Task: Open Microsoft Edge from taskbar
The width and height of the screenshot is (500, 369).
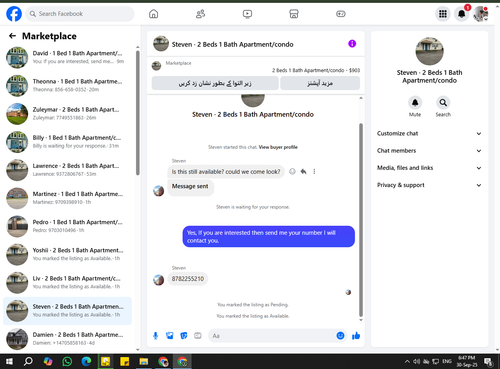Action: 86,361
